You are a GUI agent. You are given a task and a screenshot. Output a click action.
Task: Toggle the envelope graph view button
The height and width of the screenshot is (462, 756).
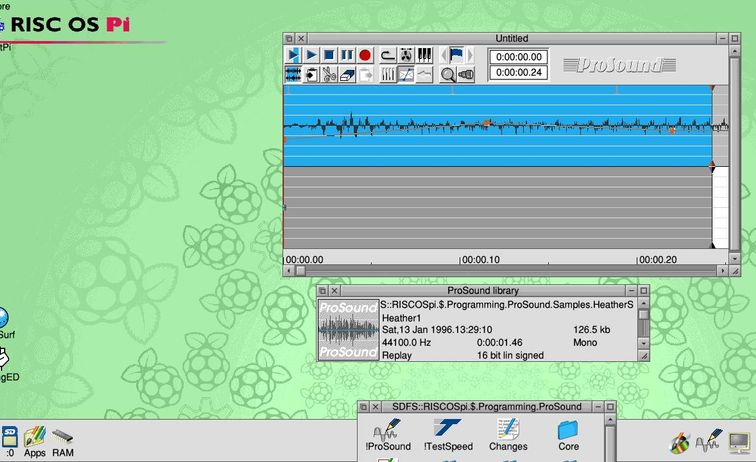(x=406, y=74)
